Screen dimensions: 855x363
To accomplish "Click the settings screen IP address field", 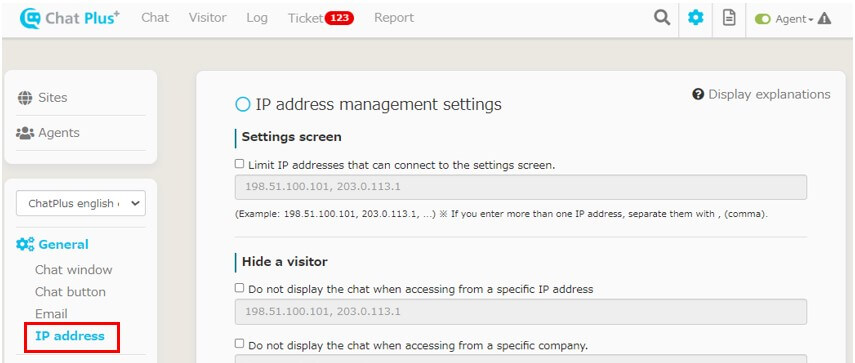I will 521,187.
